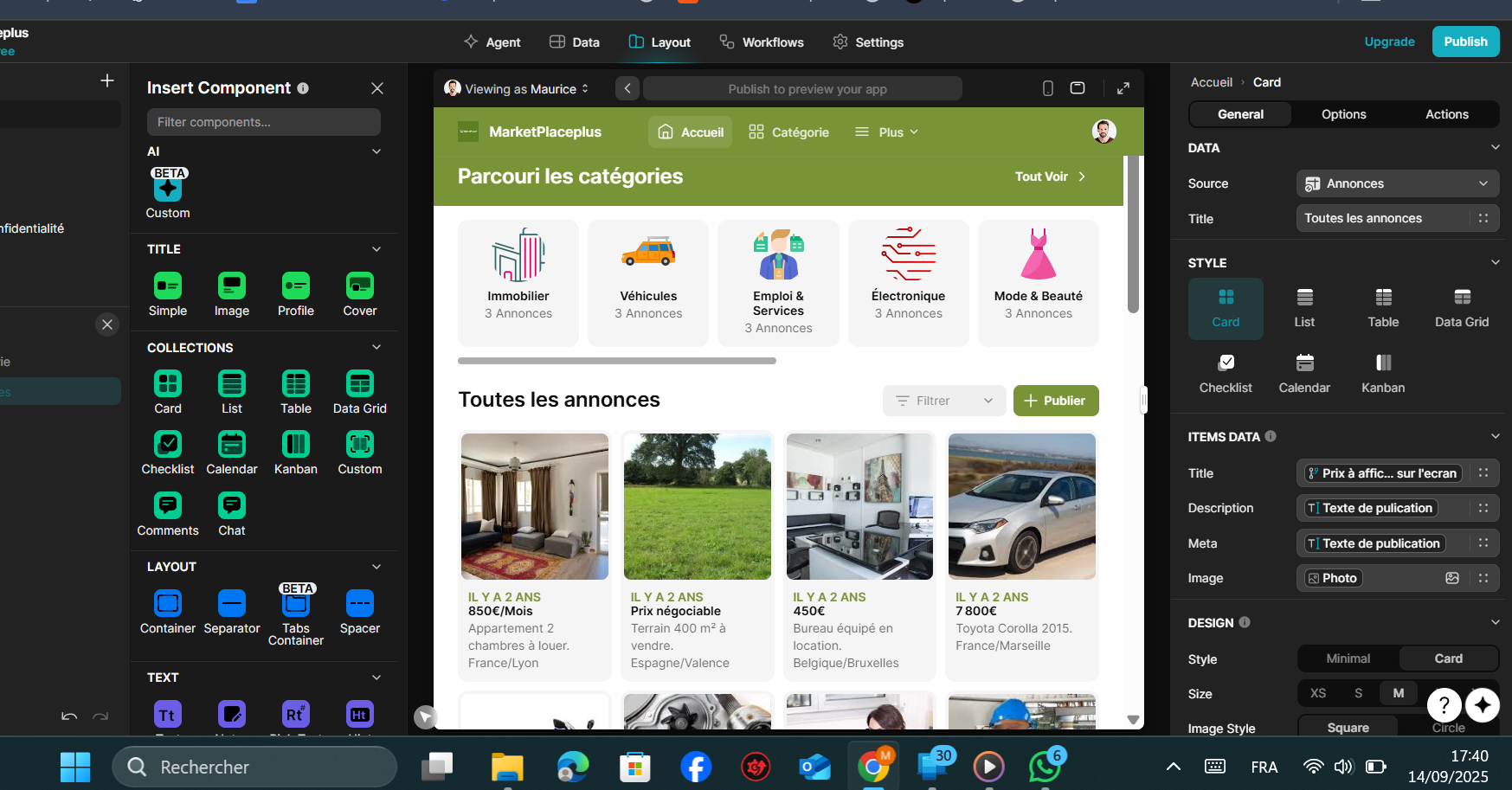The image size is (1512, 790).
Task: Open WhatsApp from the Windows taskbar
Action: (x=1044, y=767)
